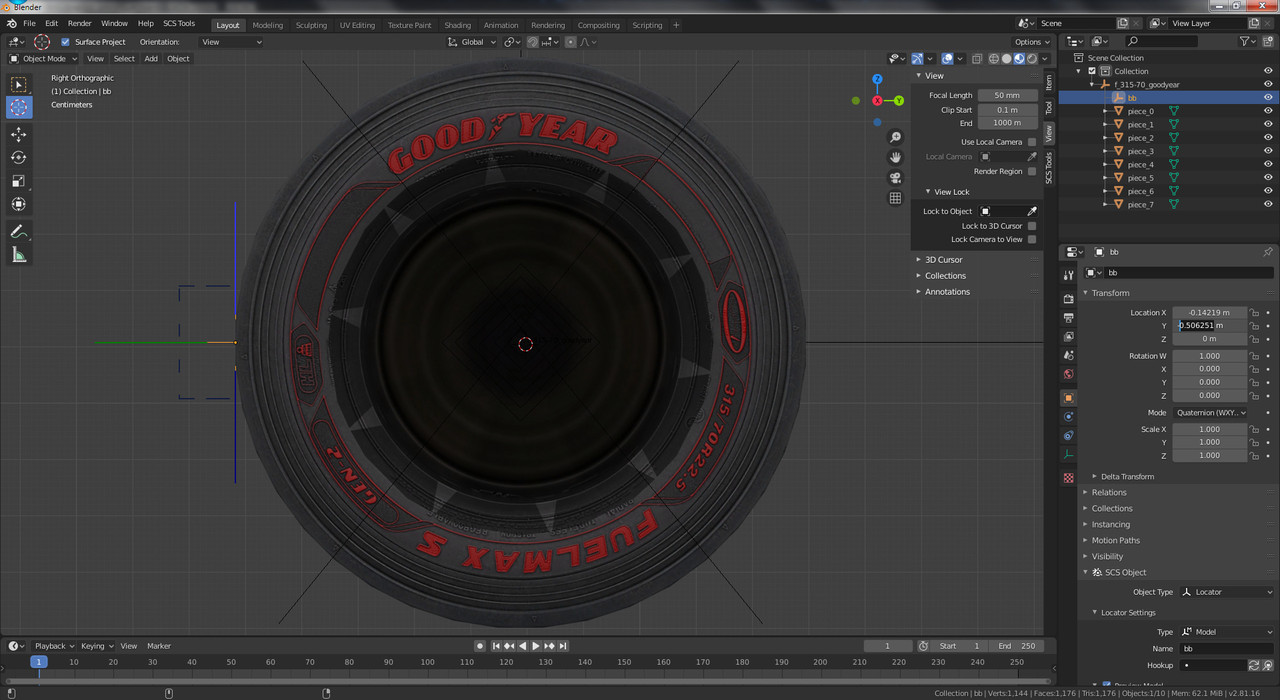Open the SCS Tools sidebar tab
The height and width of the screenshot is (700, 1280).
tap(1049, 168)
